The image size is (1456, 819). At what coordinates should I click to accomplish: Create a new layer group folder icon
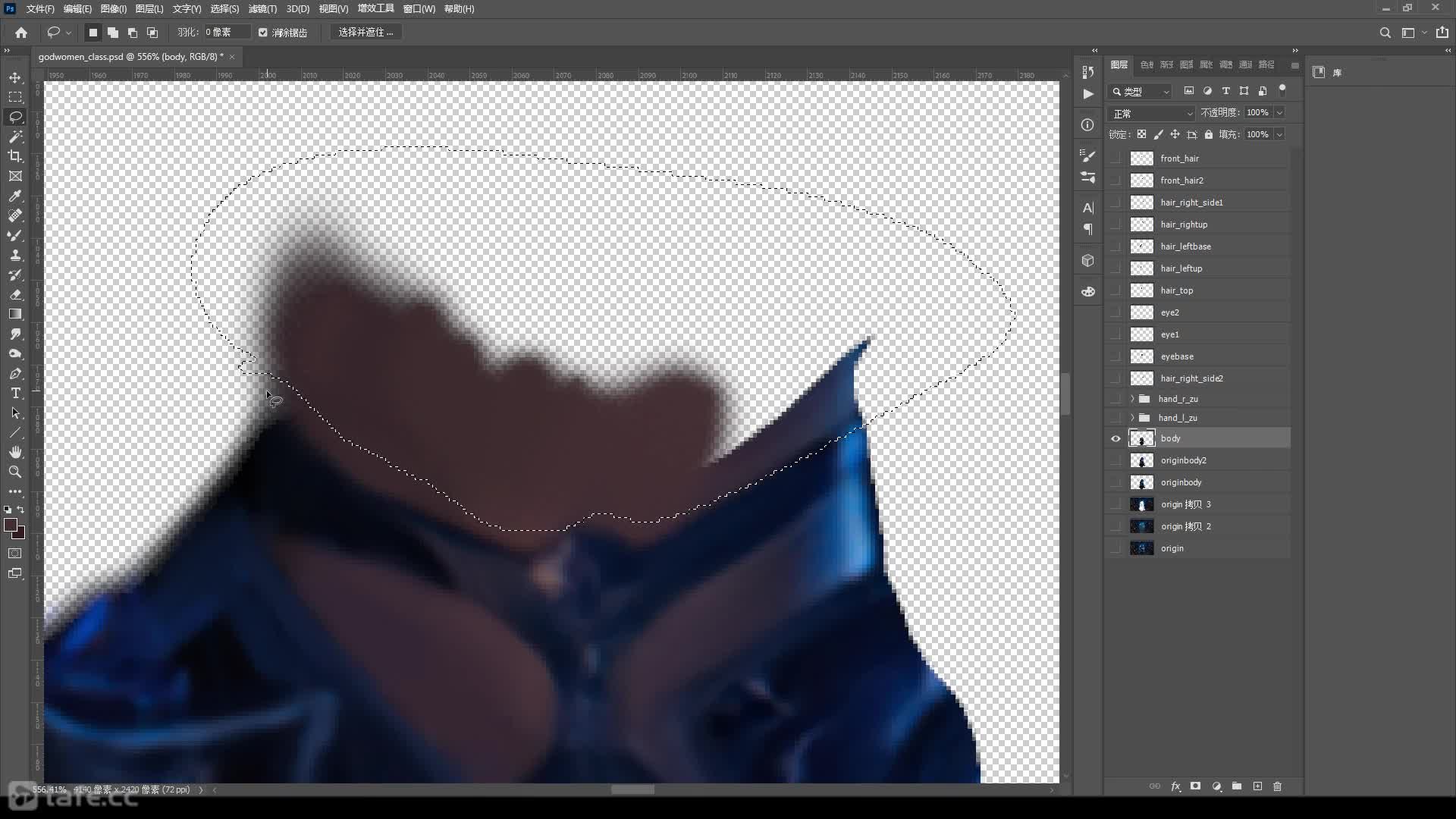pyautogui.click(x=1237, y=786)
